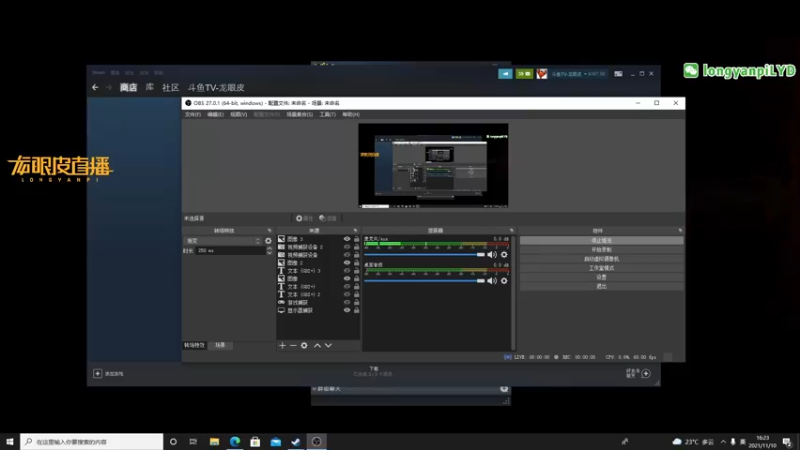800x450 pixels.
Task: Move source up with the up arrow
Action: (x=317, y=345)
